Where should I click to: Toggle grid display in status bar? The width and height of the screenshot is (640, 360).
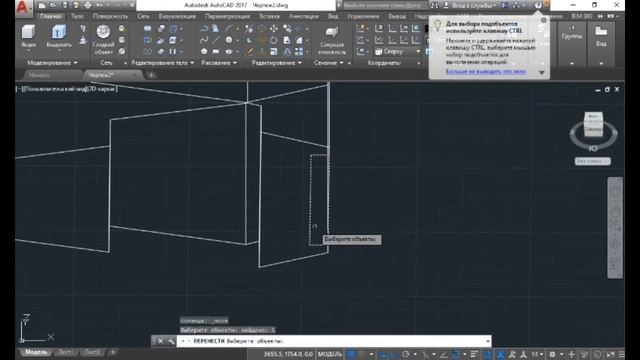[x=351, y=354]
